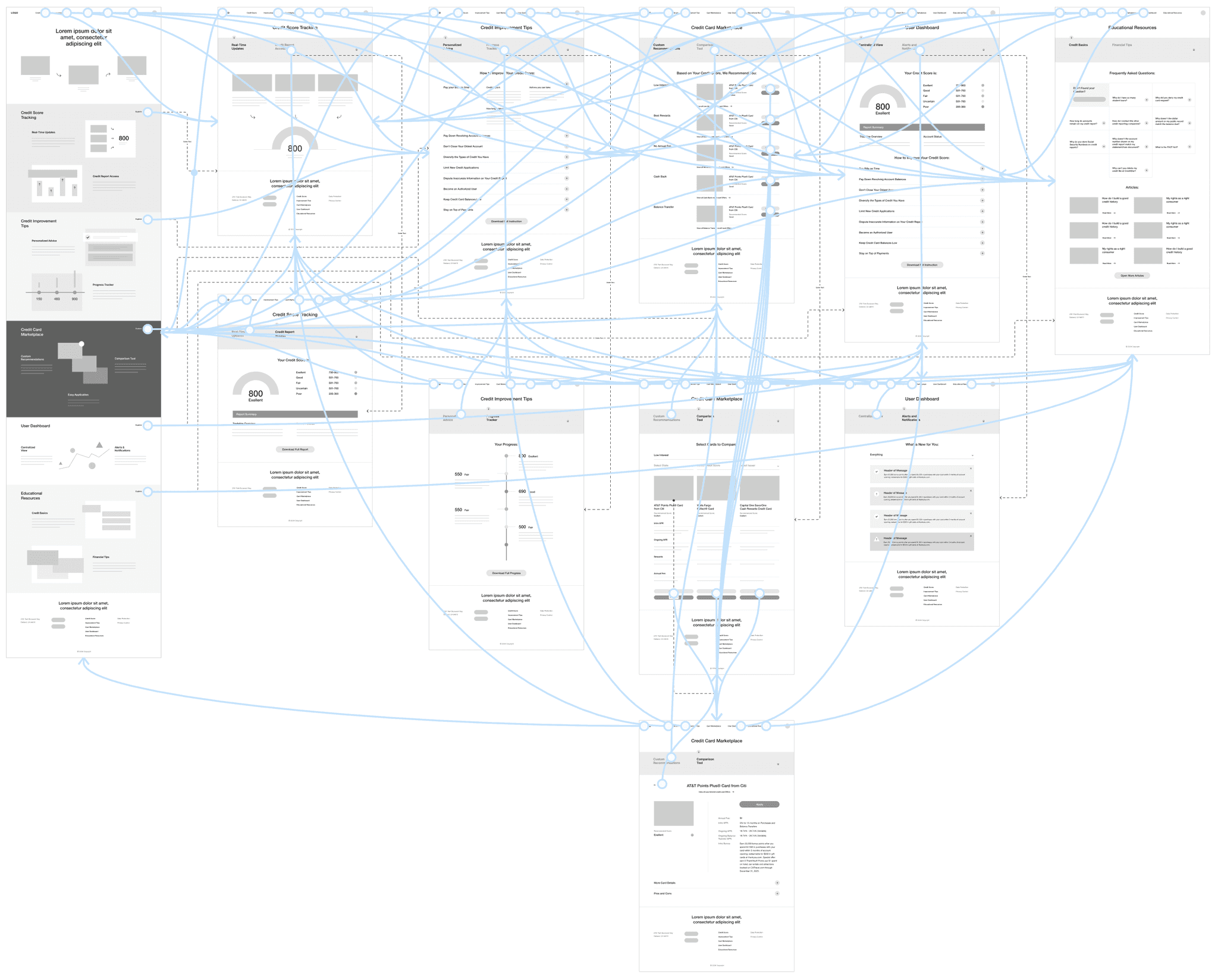1218x980 pixels.
Task: Click 'Download Full Progress' button
Action: (506, 573)
